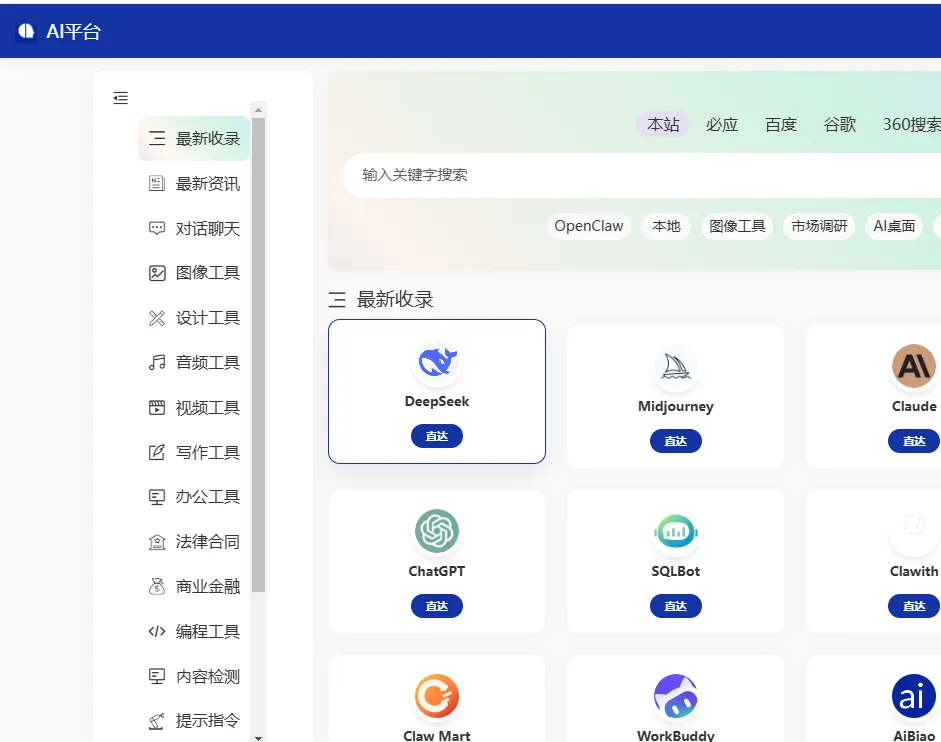This screenshot has width=941, height=742.
Task: Select the 百度 search source tab
Action: click(x=781, y=124)
